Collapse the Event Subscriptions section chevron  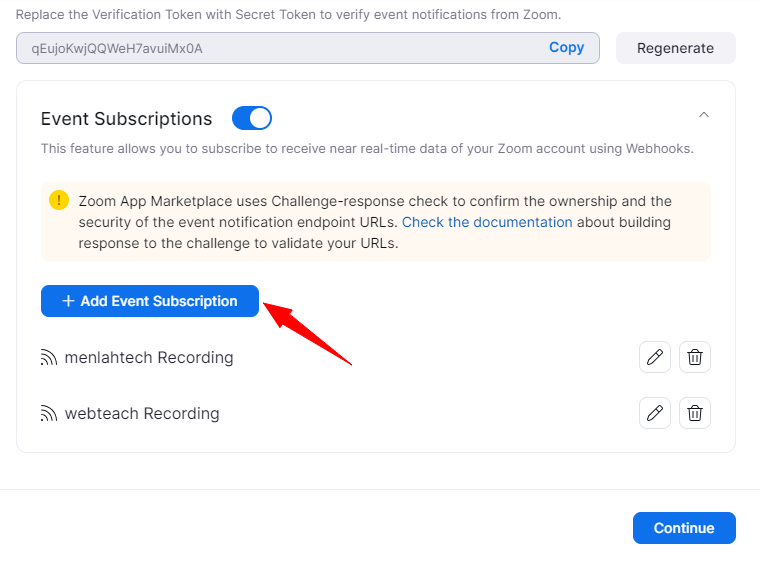[x=704, y=115]
